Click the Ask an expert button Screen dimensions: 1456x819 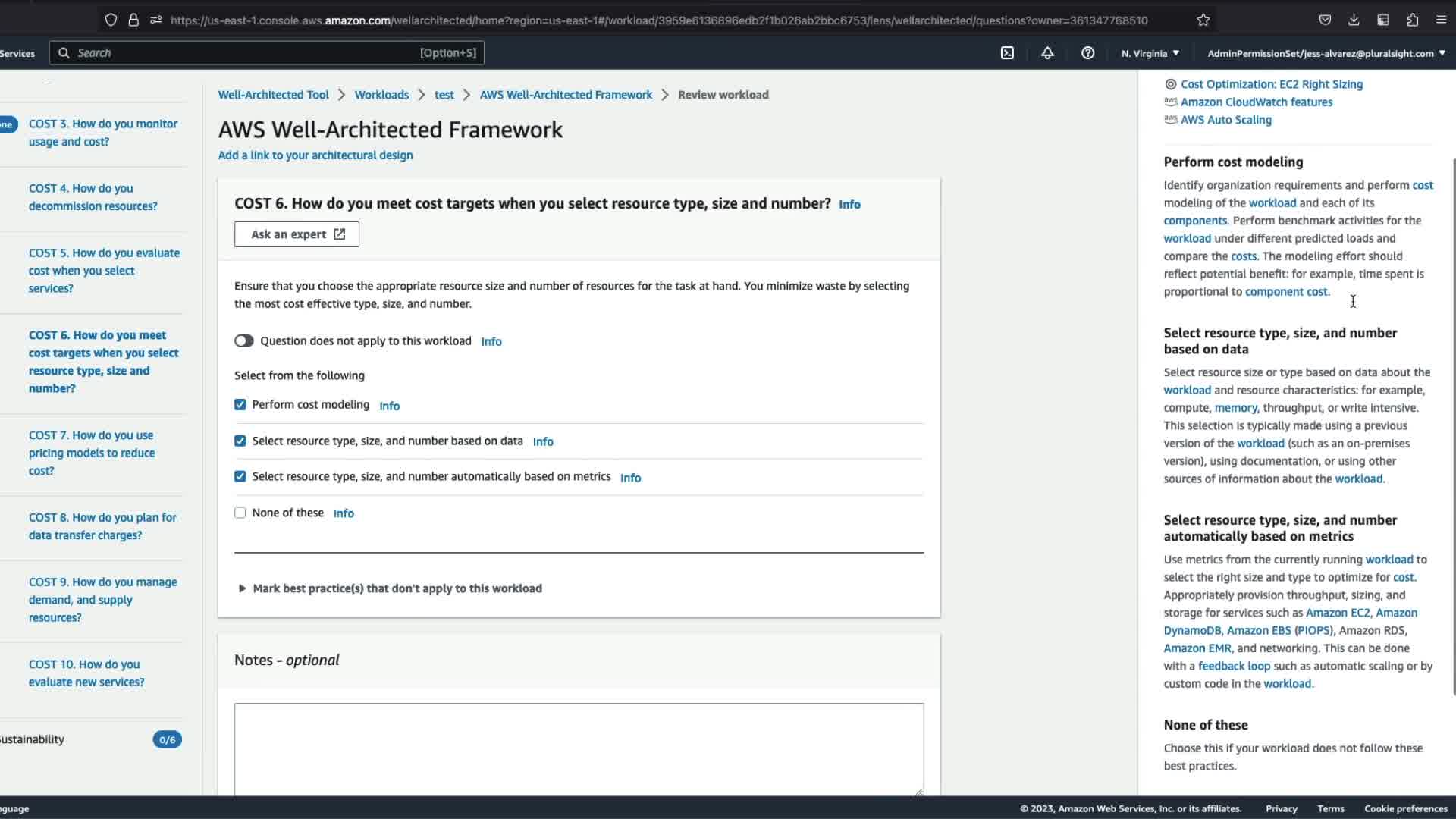click(x=297, y=234)
